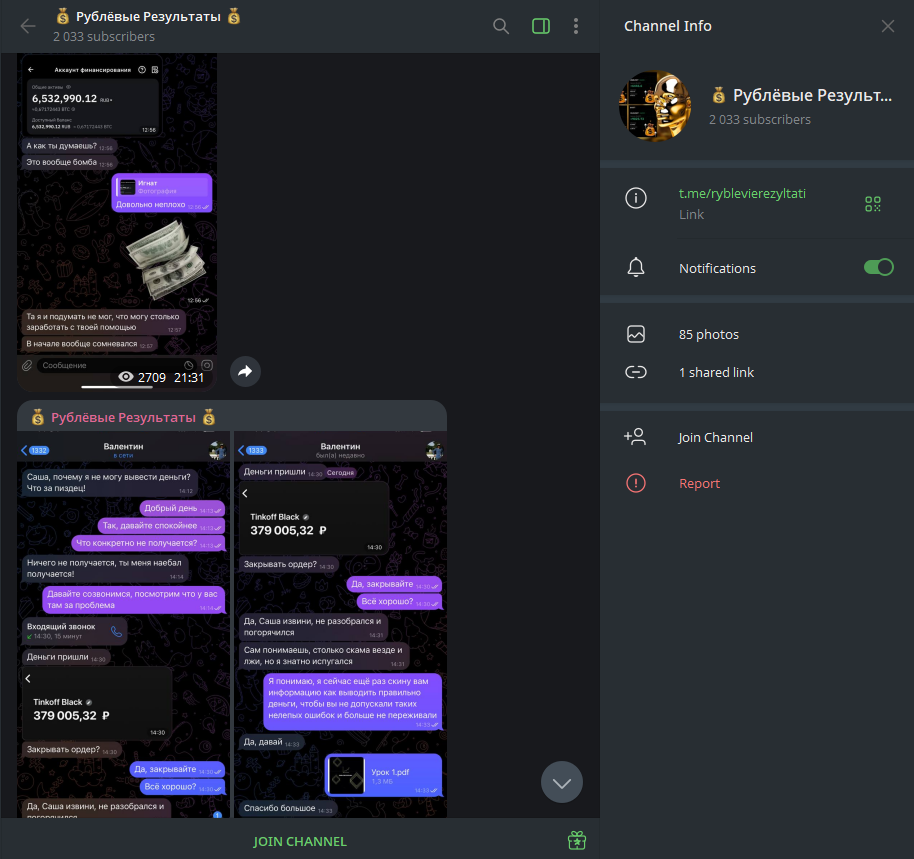914x859 pixels.
Task: Click the back arrow in chat header
Action: tap(28, 26)
